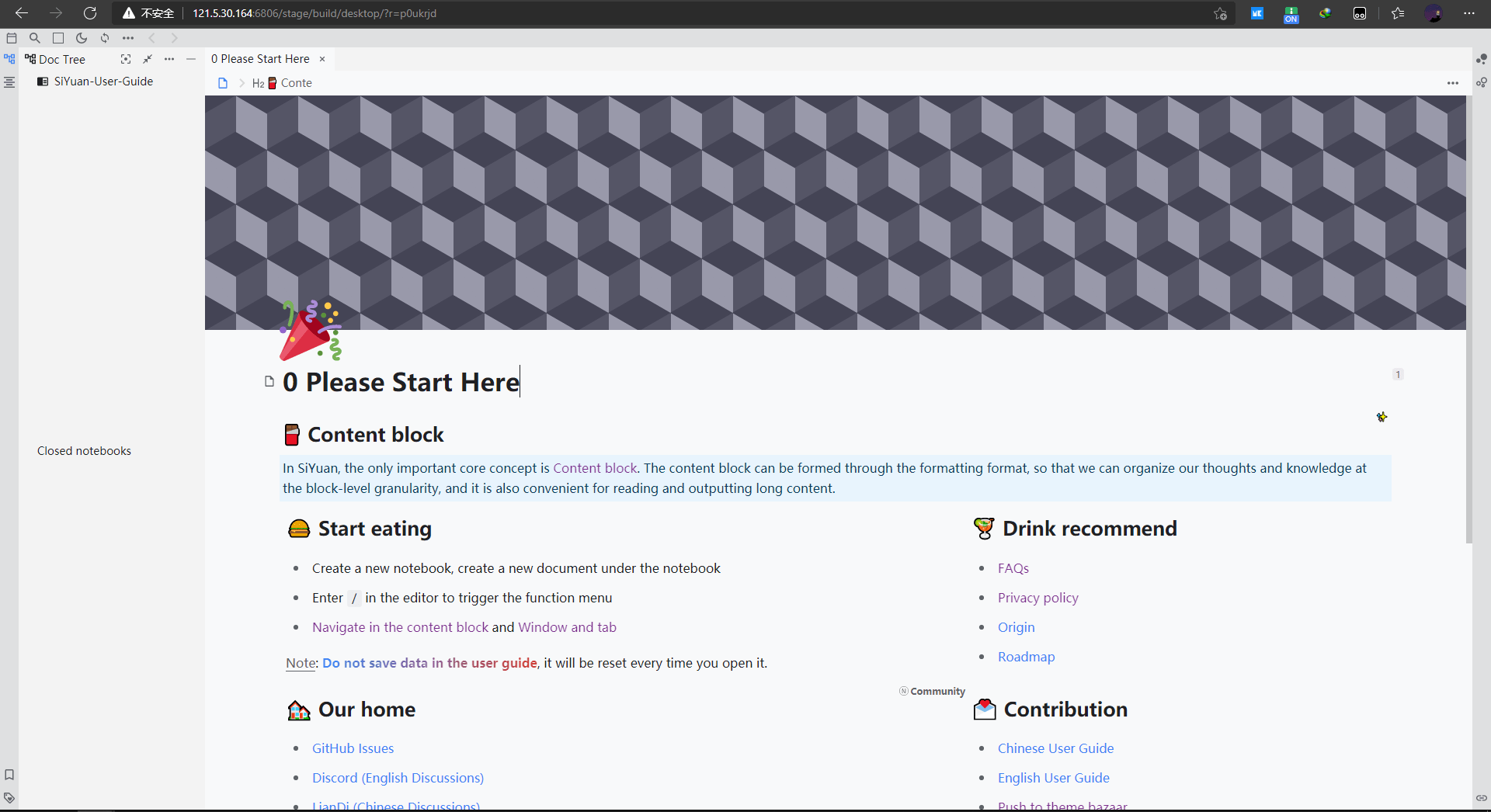Click the Tampermonkey extension icon
The width and height of the screenshot is (1491, 812).
pyautogui.click(x=1360, y=13)
